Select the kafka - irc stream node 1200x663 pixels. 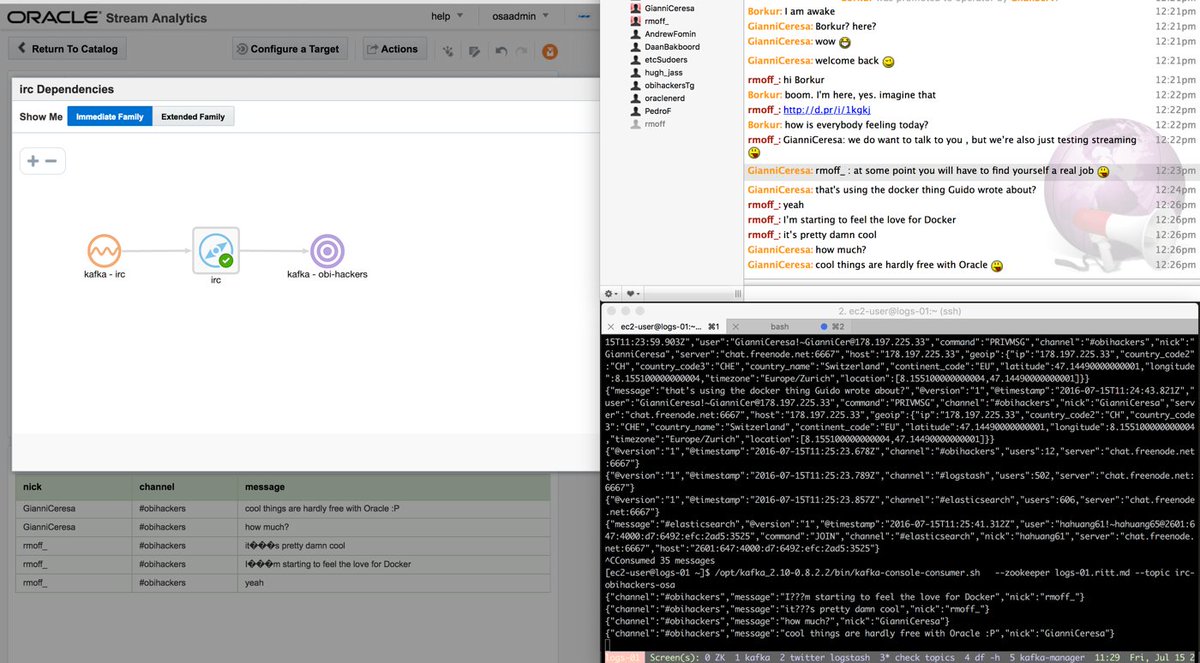(x=105, y=251)
